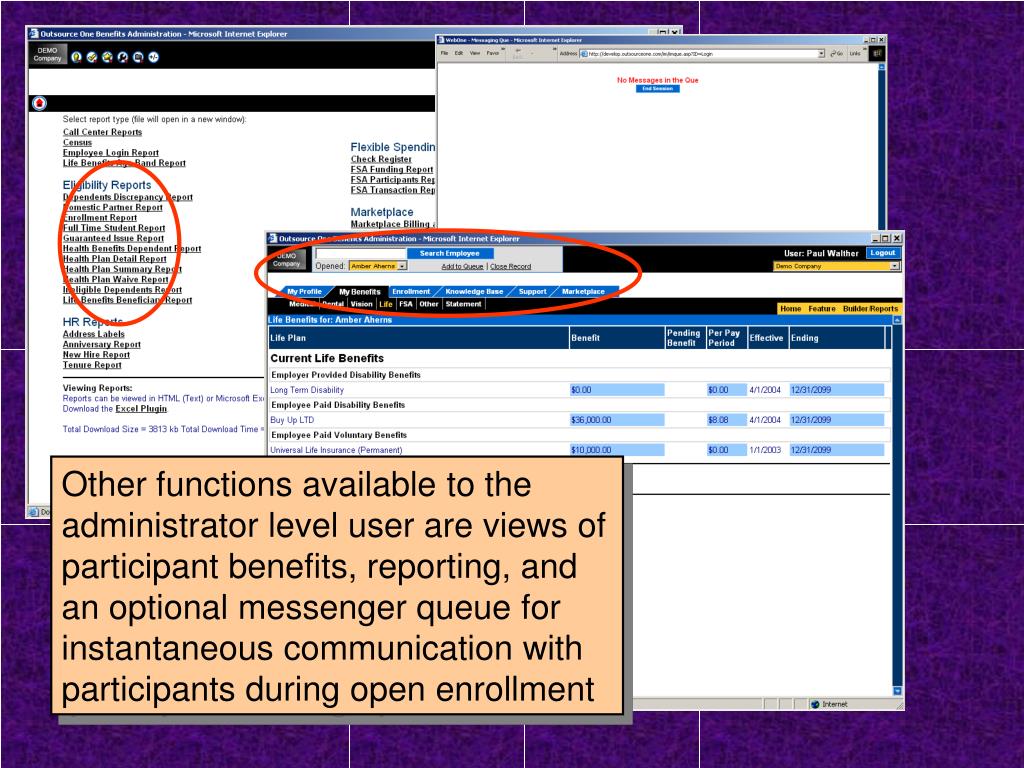Click Feature in the yellow admin bar

click(822, 309)
